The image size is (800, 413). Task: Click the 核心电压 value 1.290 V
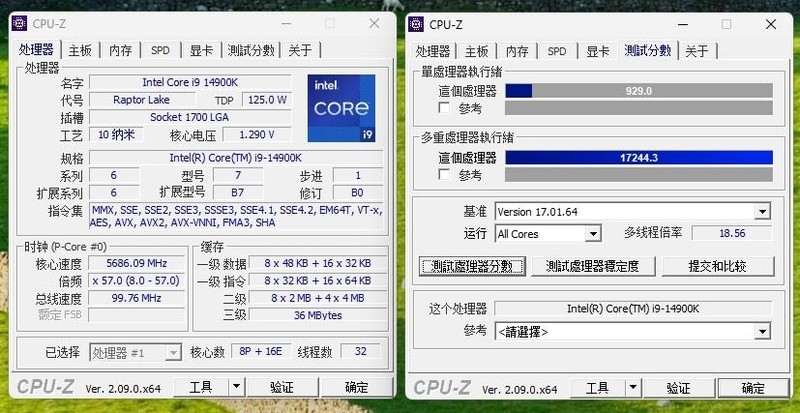[257, 135]
